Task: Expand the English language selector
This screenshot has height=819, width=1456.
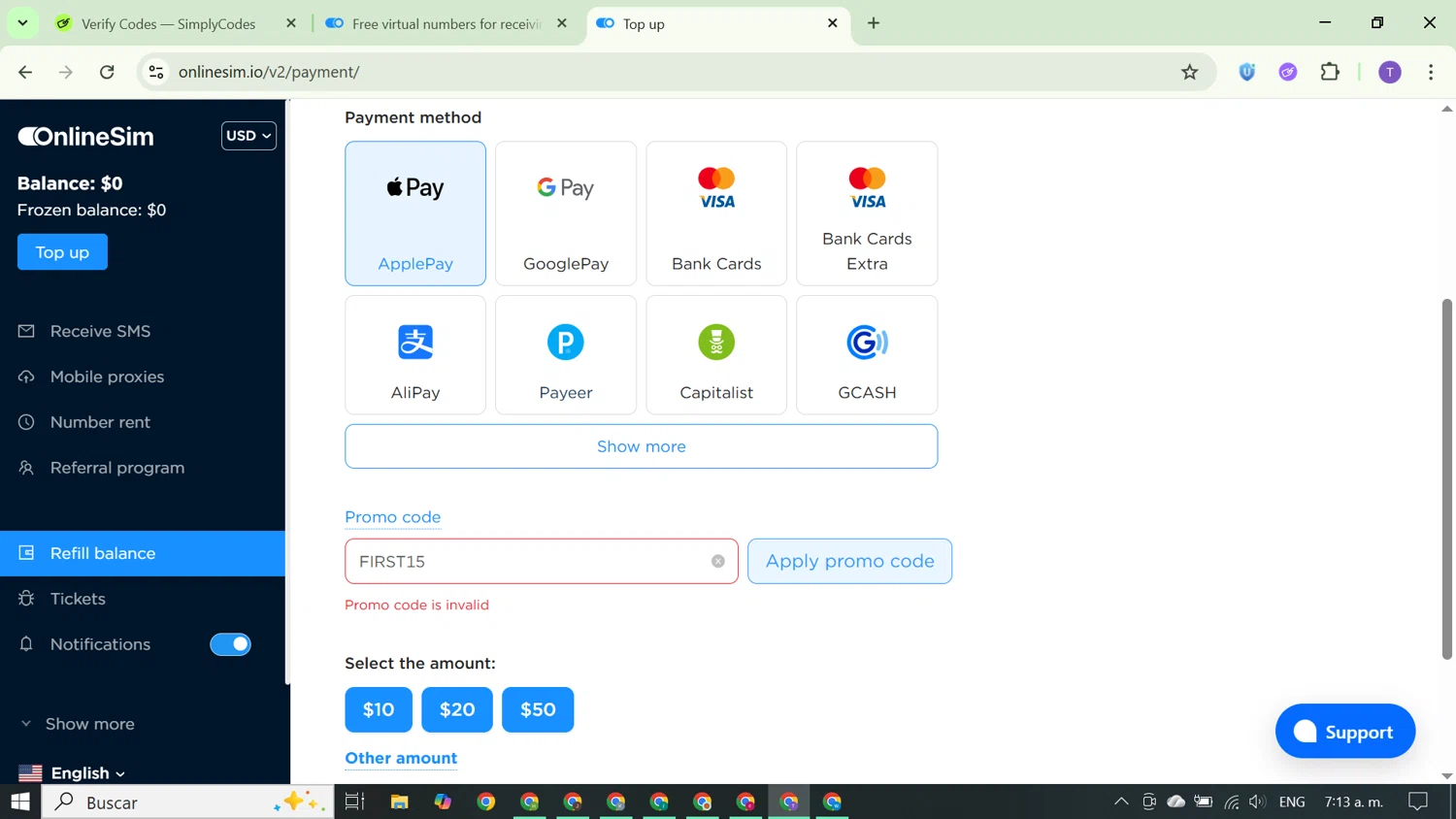Action: [73, 773]
